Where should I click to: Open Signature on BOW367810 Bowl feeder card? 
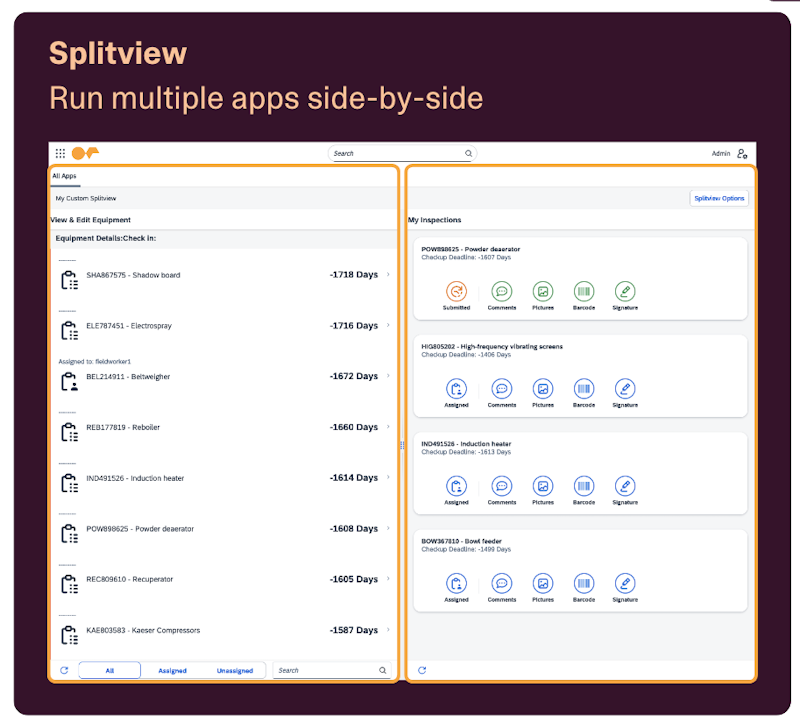tap(625, 583)
